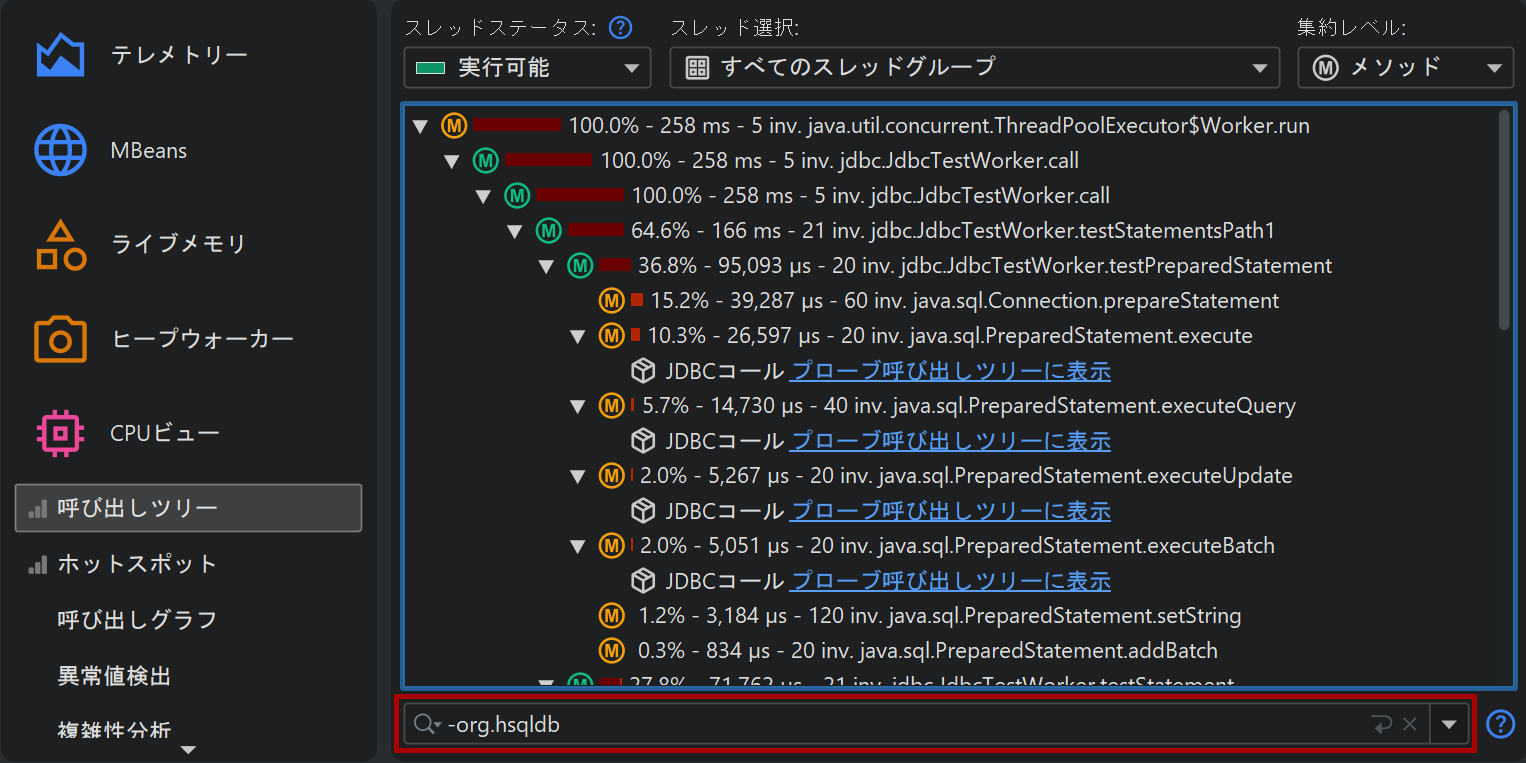Screen dimensions: 1526x763
Task: Click the ヒープウォーカー camera icon
Action: pos(60,339)
